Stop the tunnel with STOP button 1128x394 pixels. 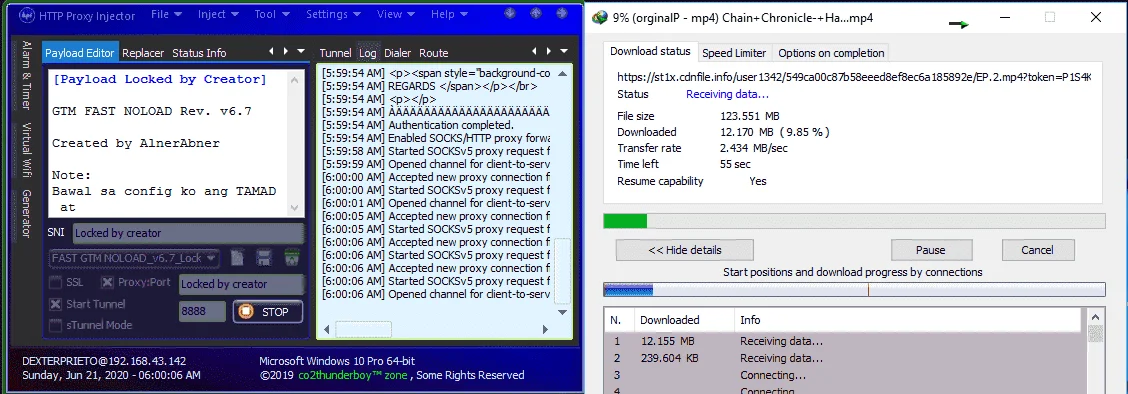click(268, 312)
